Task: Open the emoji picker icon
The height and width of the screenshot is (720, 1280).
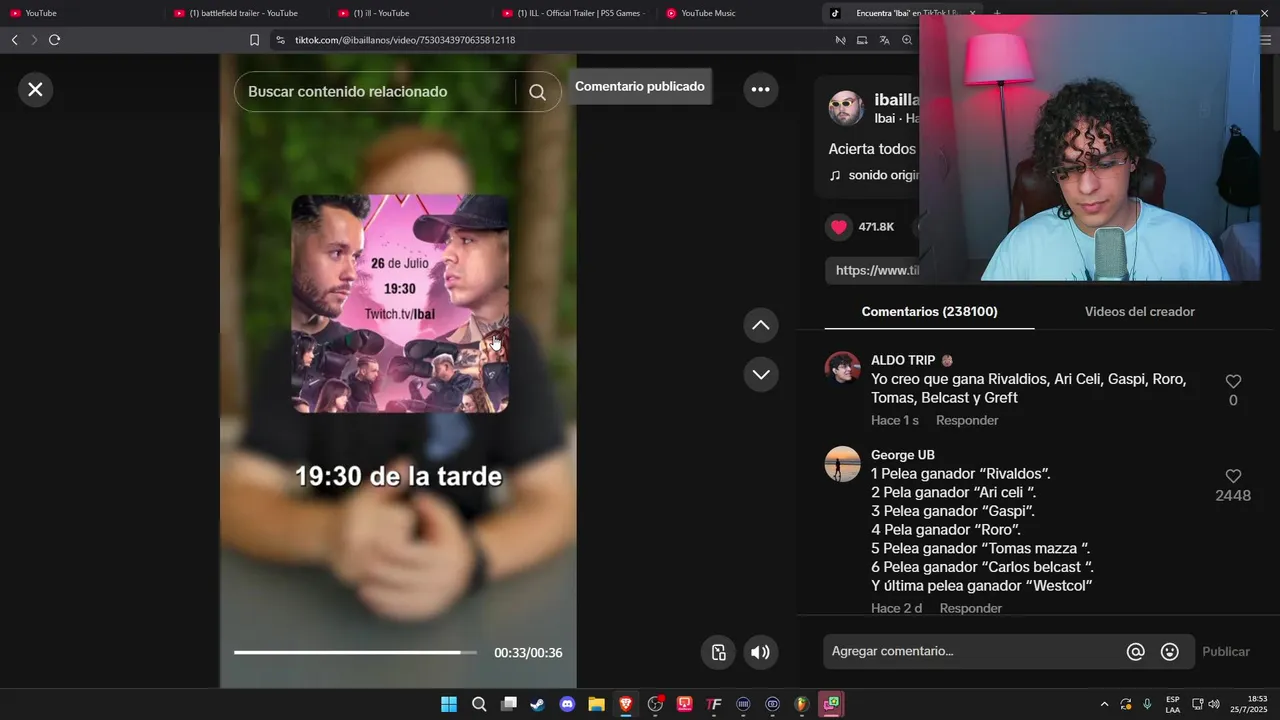Action: pyautogui.click(x=1169, y=652)
